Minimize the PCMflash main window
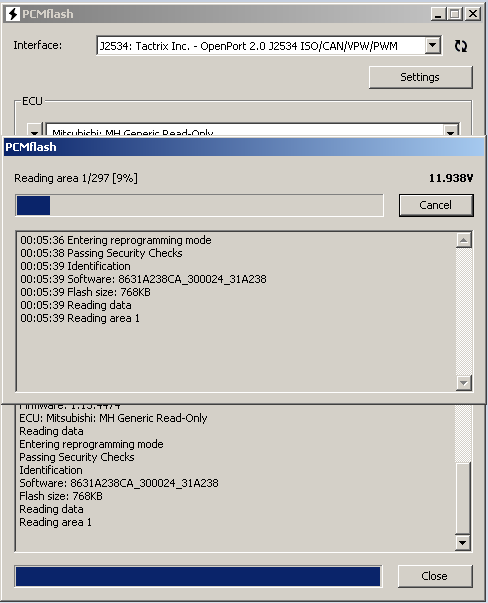Viewport: 488px width, 603px height. pos(438,14)
